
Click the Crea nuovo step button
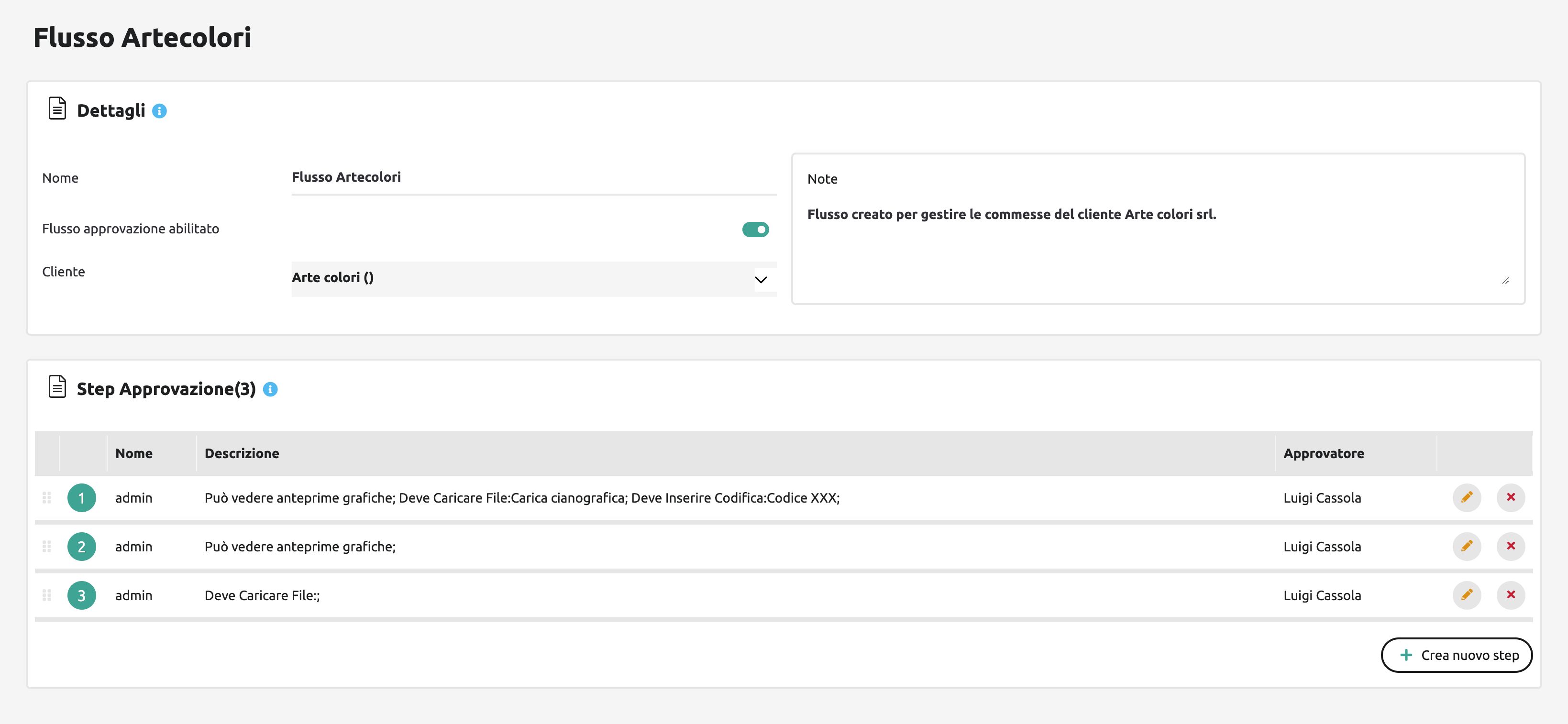click(1456, 655)
